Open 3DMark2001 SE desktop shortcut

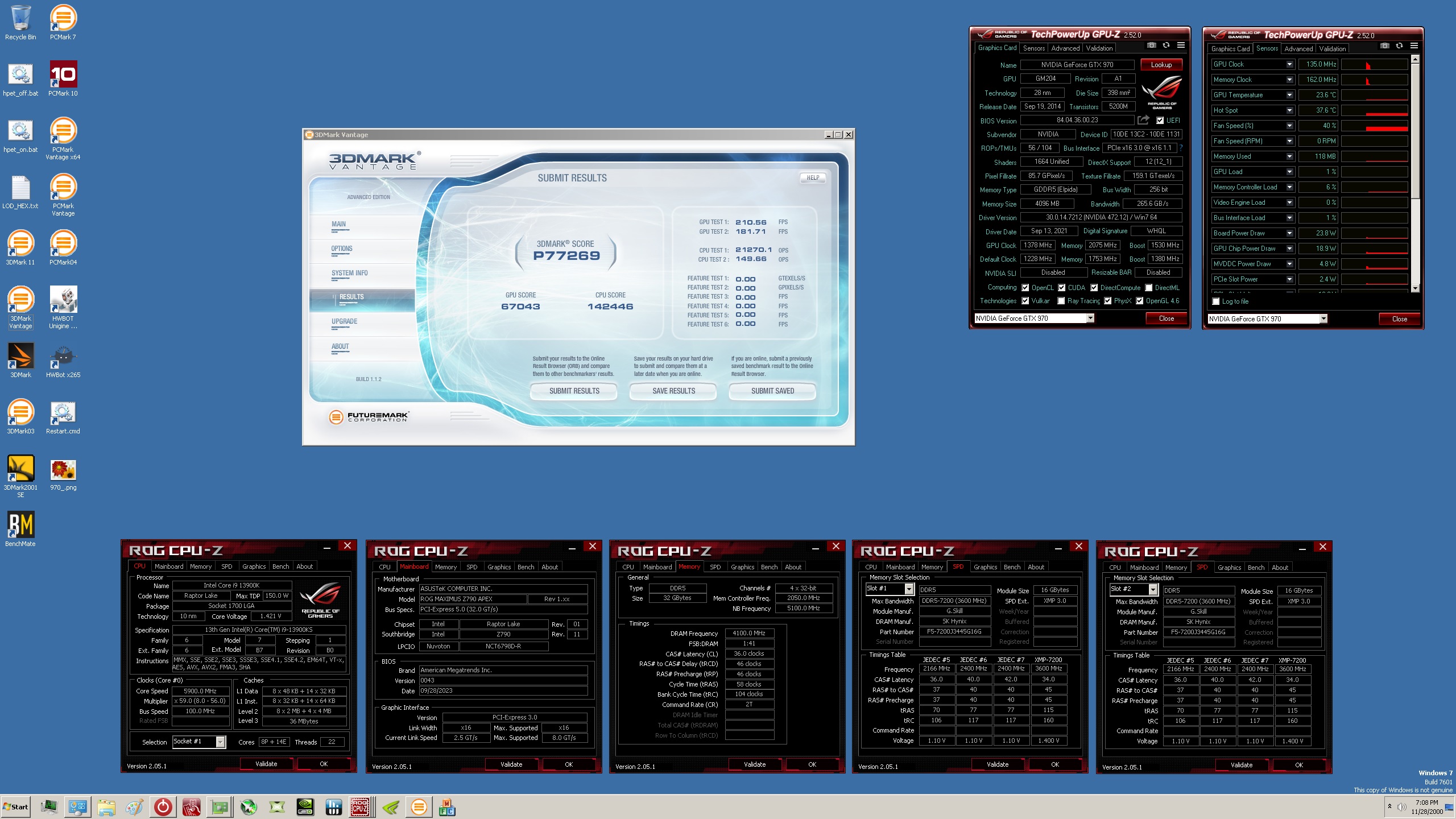point(20,477)
